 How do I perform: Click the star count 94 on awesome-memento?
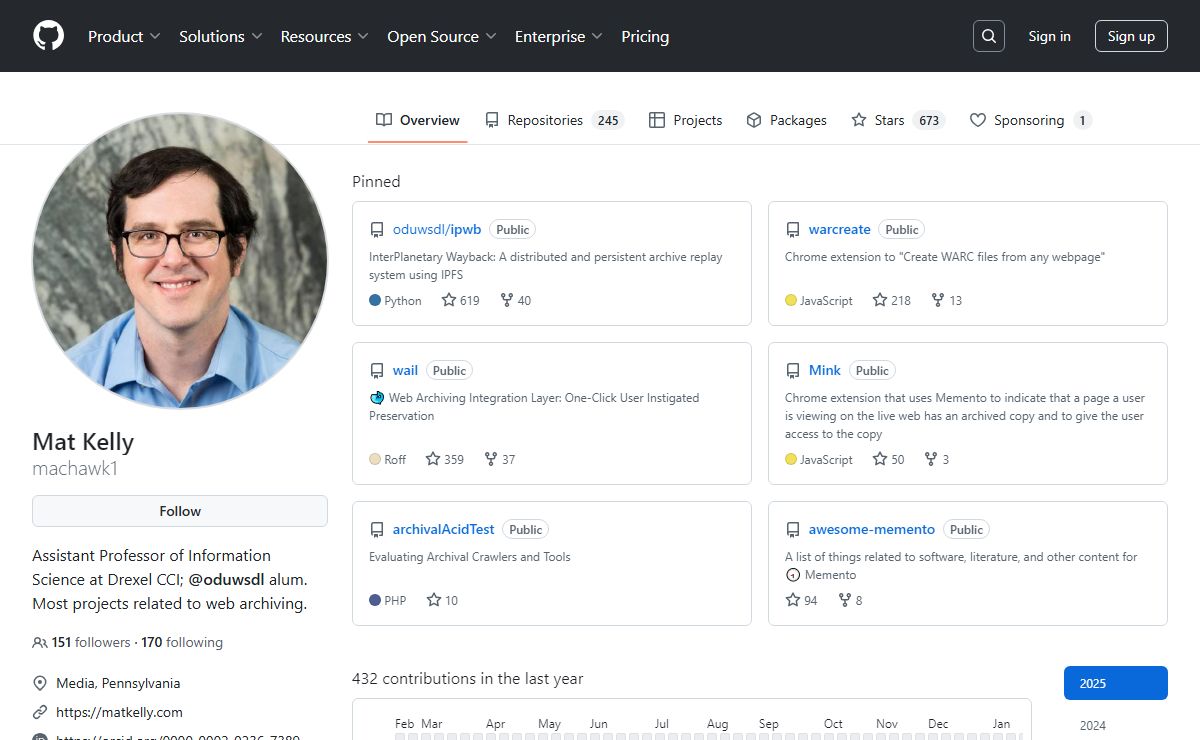811,600
